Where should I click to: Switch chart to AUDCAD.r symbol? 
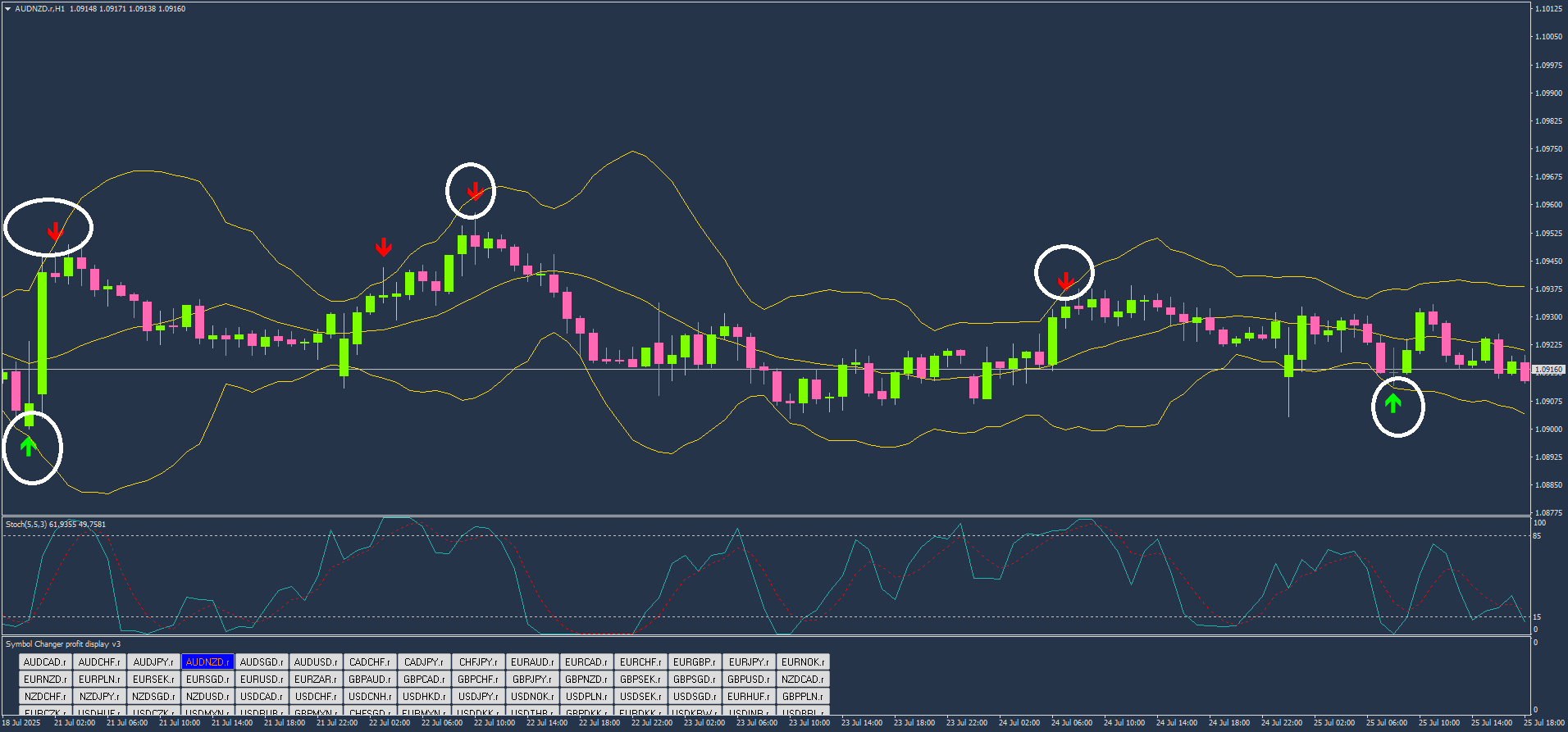point(45,662)
